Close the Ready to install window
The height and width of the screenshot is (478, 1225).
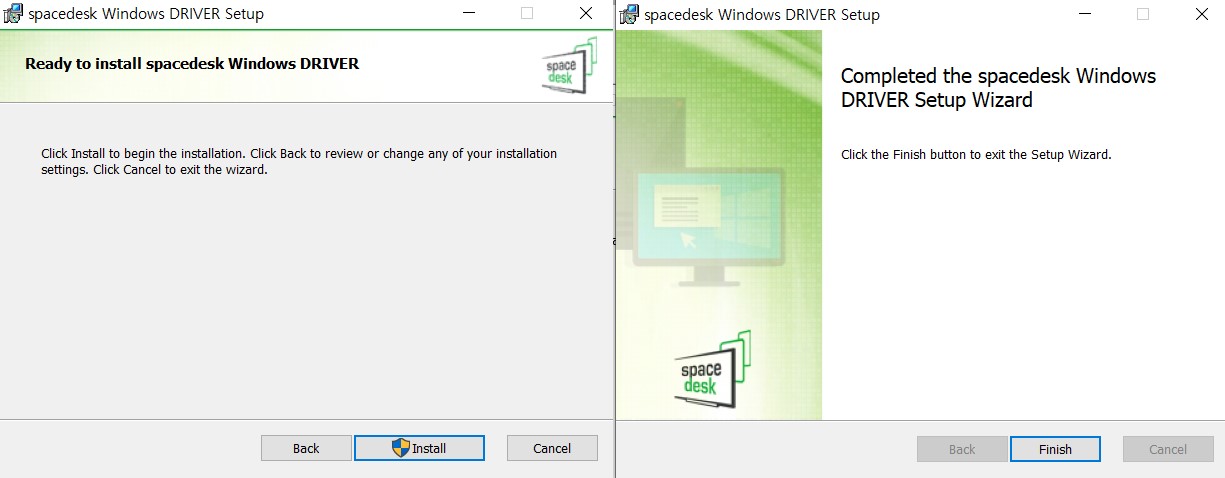point(586,14)
